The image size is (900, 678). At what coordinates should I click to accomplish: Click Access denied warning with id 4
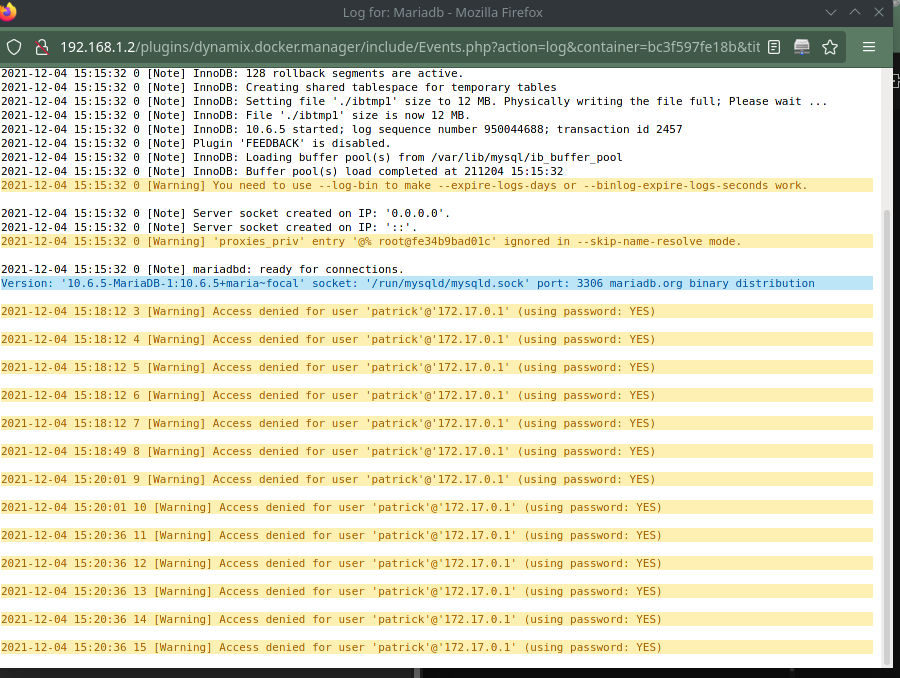coord(436,339)
